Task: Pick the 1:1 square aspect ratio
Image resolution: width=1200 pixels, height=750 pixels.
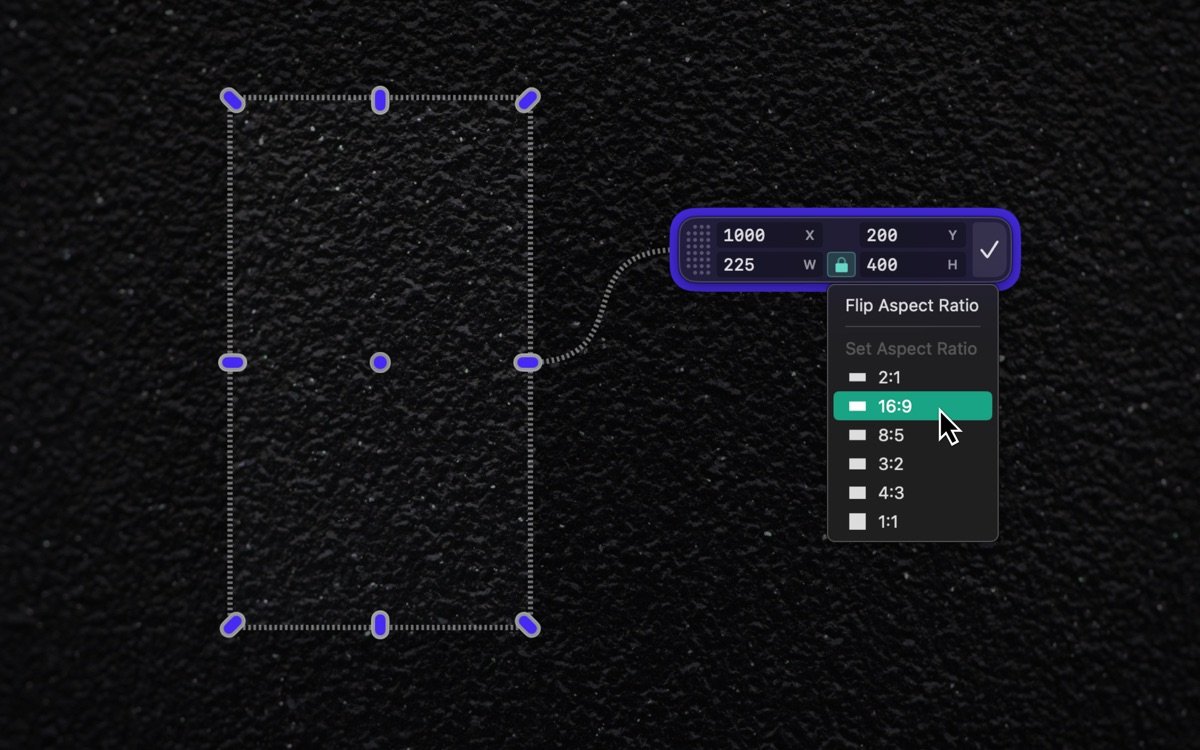Action: pyautogui.click(x=912, y=521)
